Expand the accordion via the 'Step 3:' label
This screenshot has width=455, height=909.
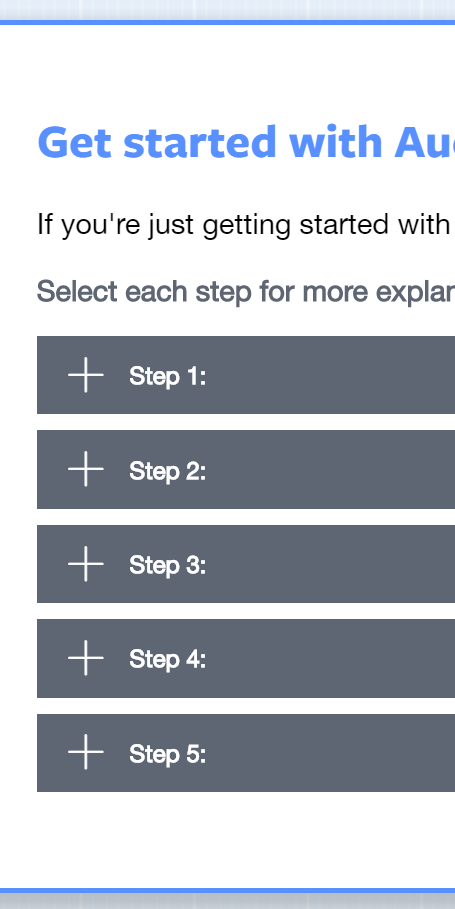click(168, 565)
